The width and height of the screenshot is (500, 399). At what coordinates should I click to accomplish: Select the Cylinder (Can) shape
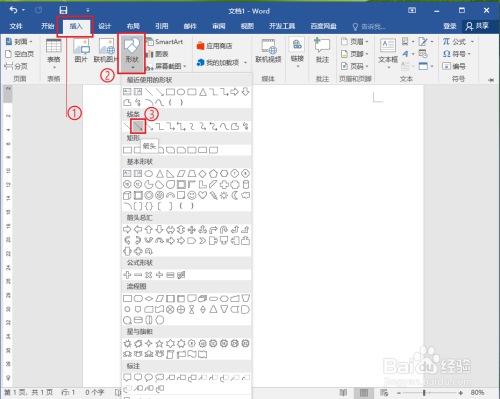pyautogui.click(x=246, y=184)
